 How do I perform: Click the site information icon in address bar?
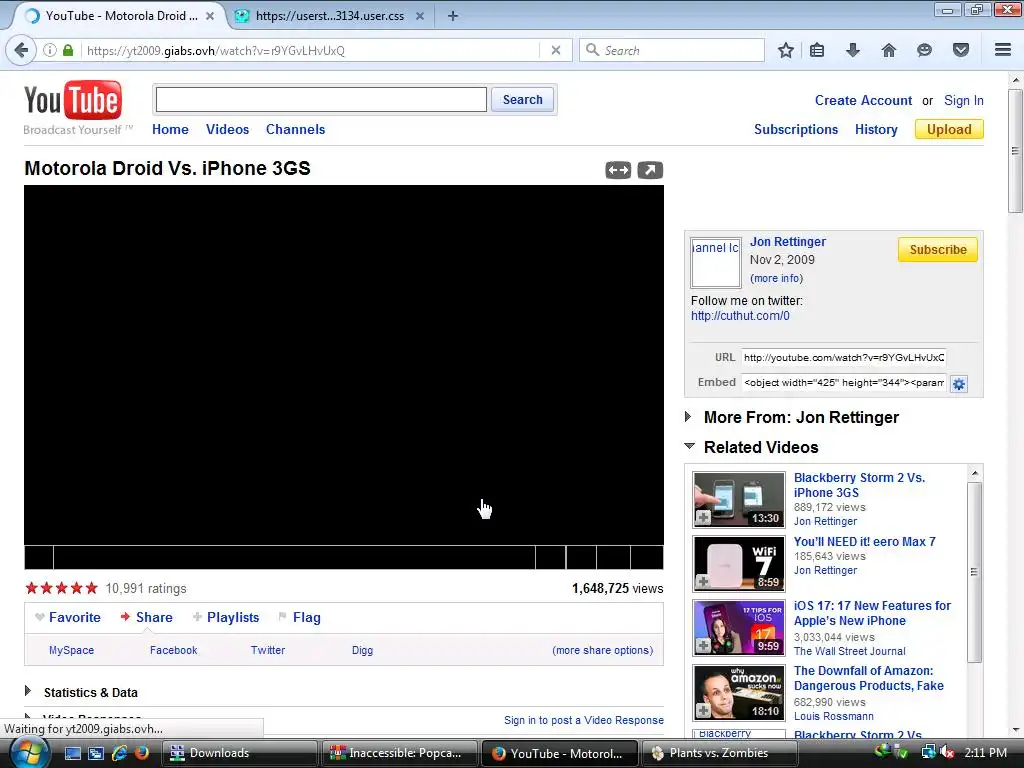[x=50, y=50]
